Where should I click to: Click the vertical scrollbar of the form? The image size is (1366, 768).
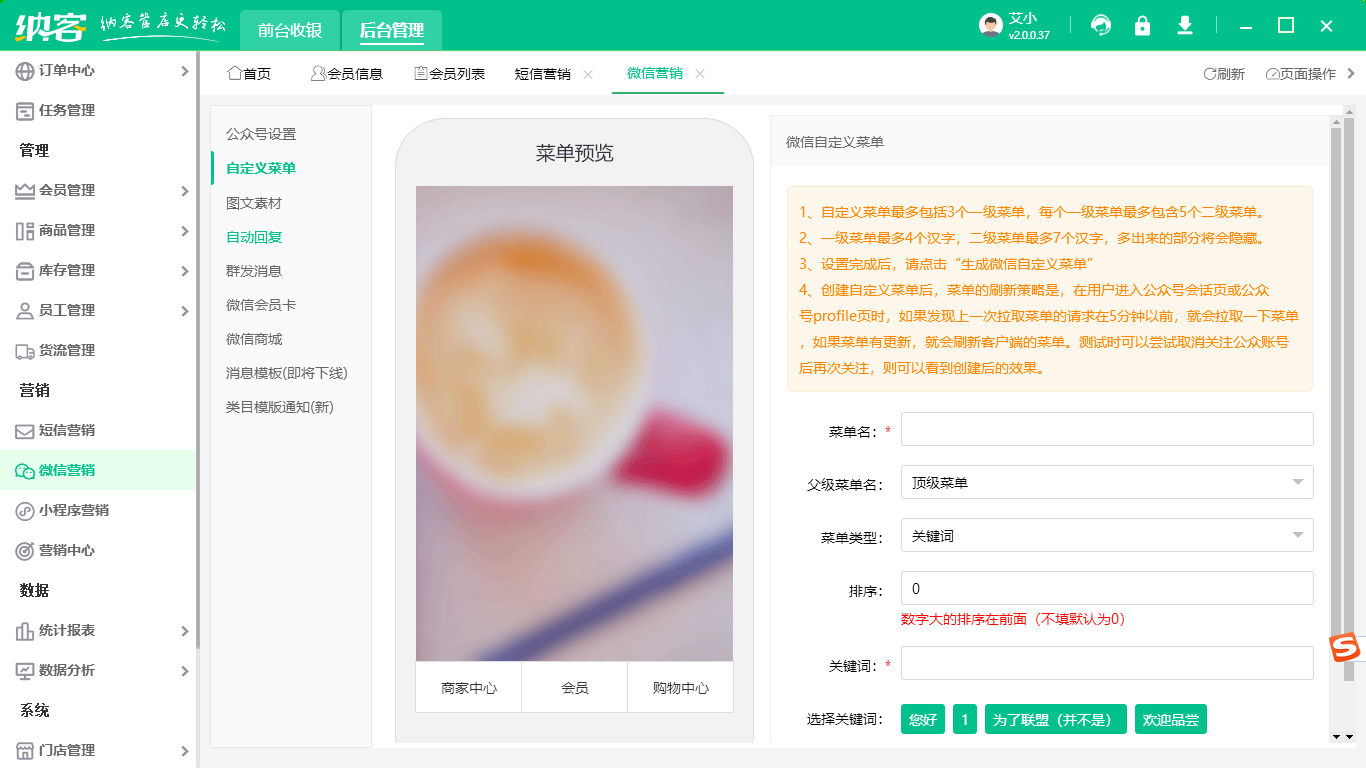pyautogui.click(x=1335, y=400)
